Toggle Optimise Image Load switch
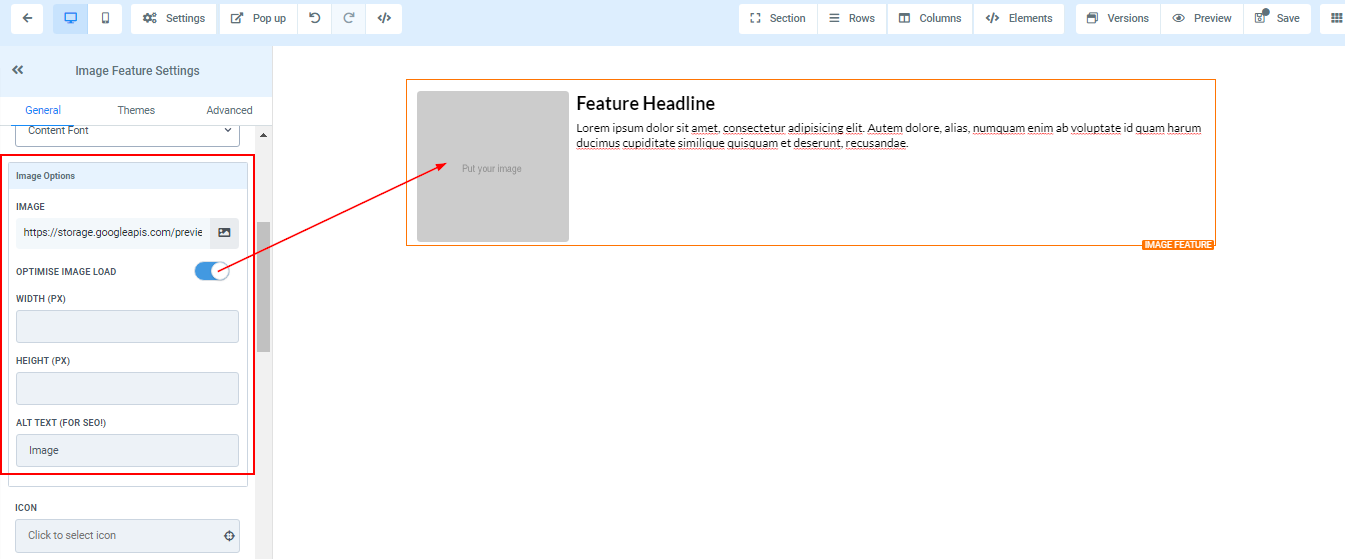Image resolution: width=1345 pixels, height=559 pixels. [212, 271]
